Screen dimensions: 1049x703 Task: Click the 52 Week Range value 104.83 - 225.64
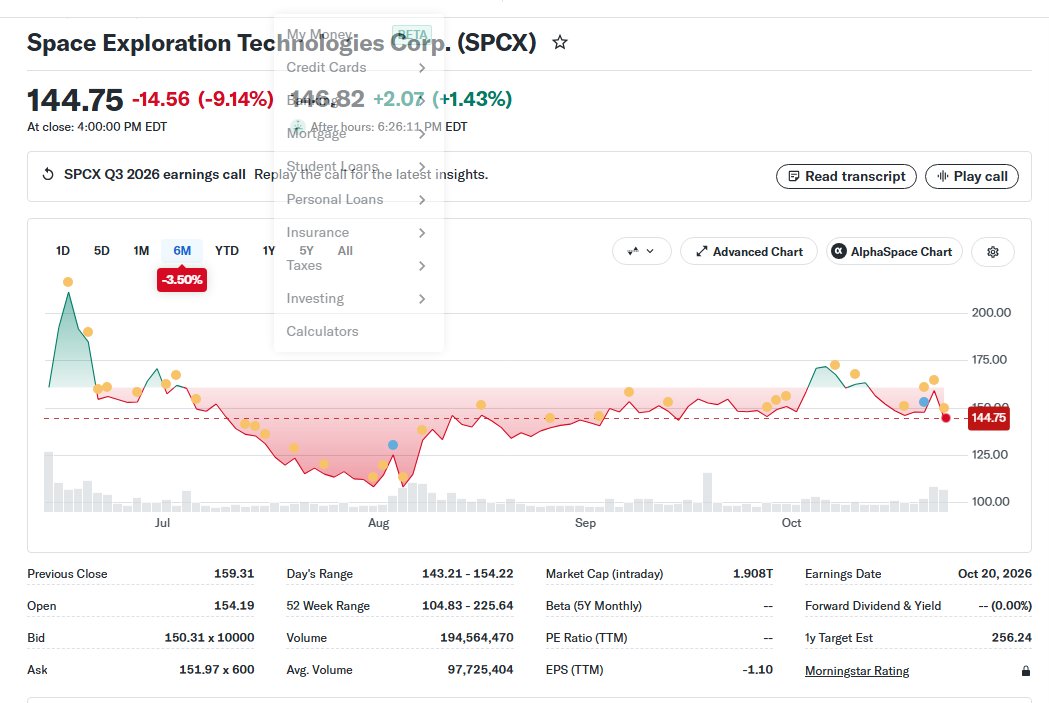click(x=468, y=605)
